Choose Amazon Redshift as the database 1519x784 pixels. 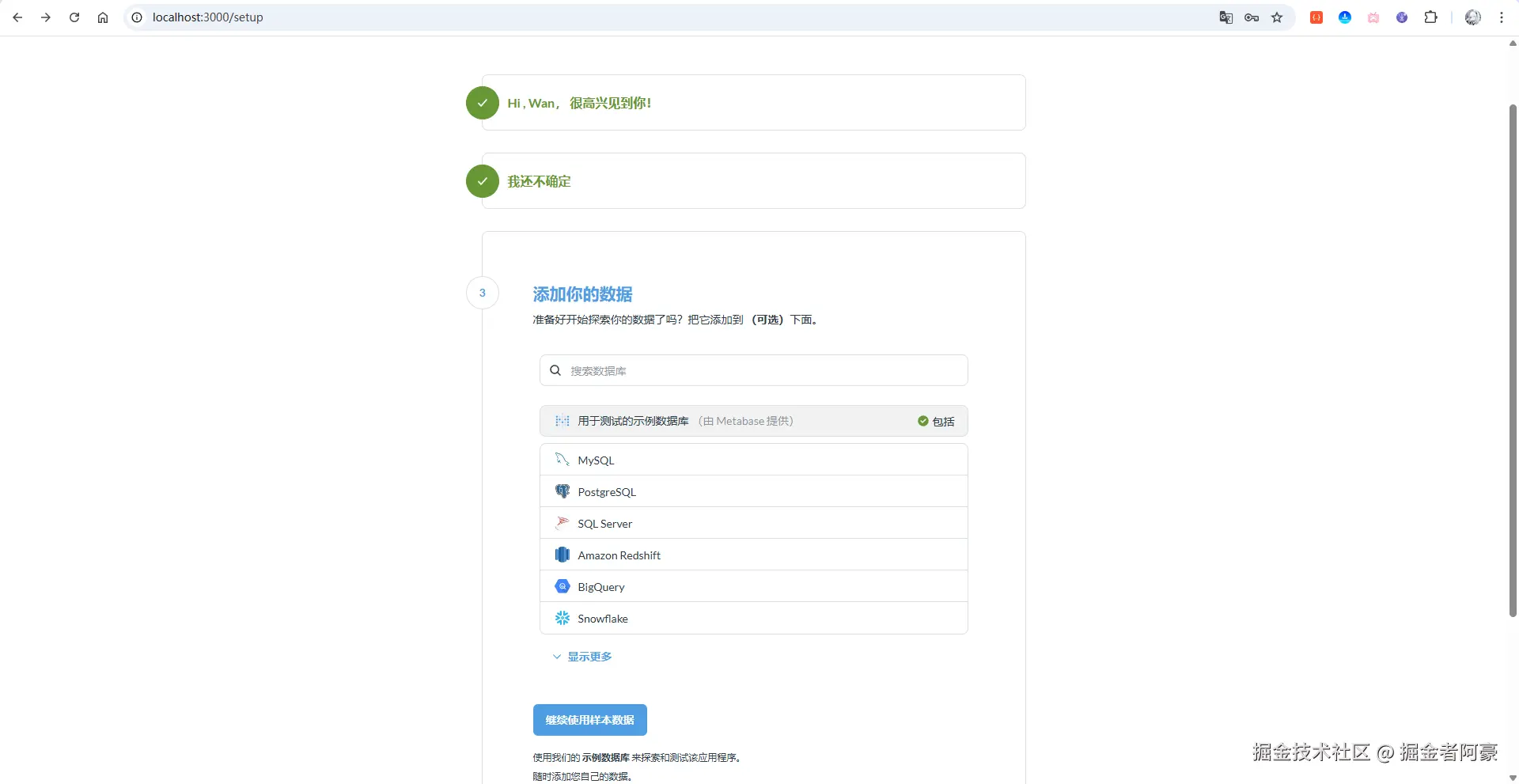(x=754, y=555)
